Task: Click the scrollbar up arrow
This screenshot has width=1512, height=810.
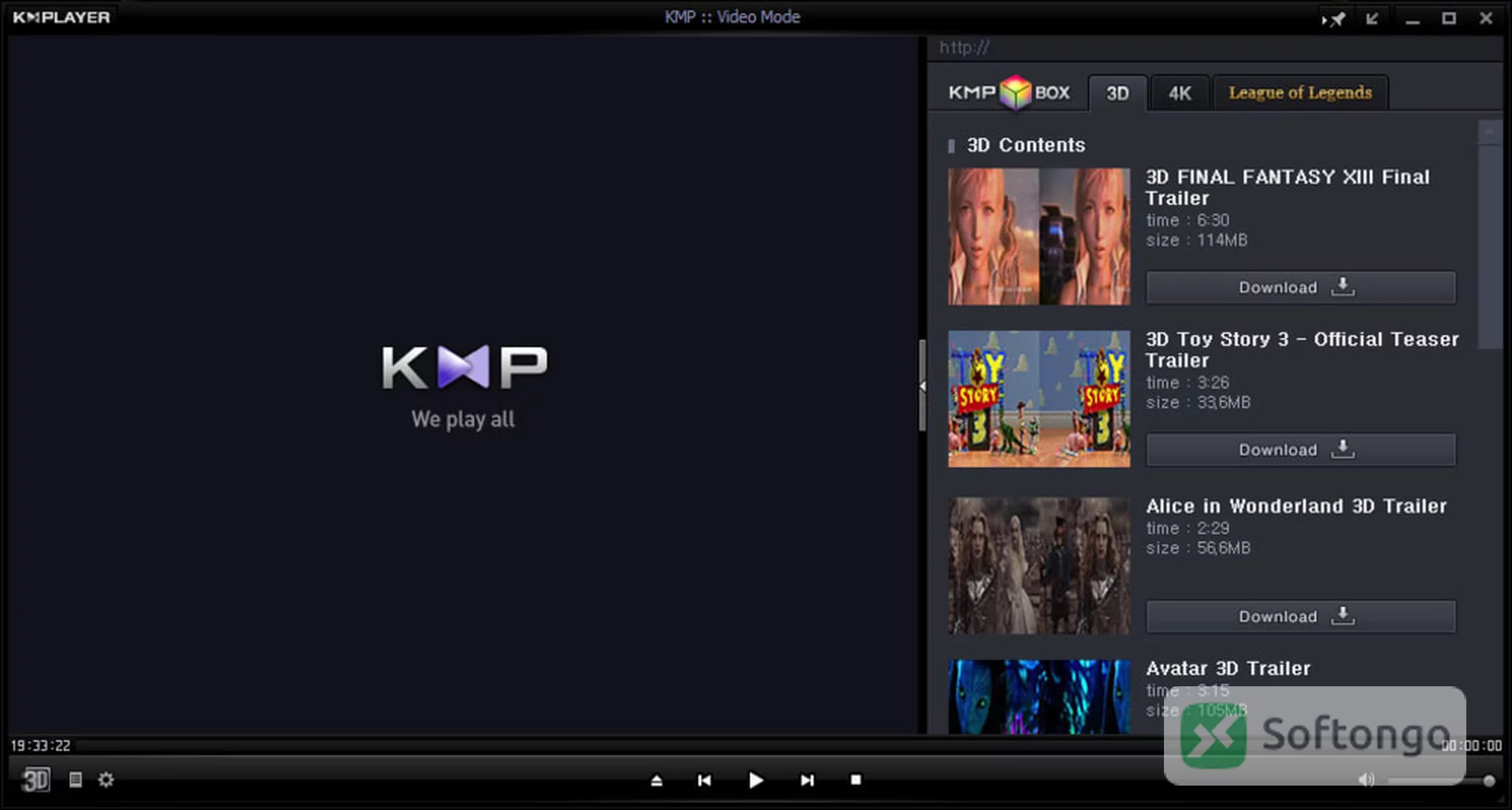Action: [x=1489, y=132]
